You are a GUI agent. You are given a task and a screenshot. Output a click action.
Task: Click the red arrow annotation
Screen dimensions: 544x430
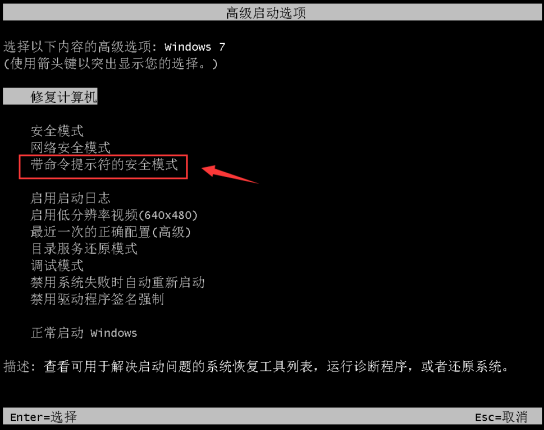[x=230, y=175]
